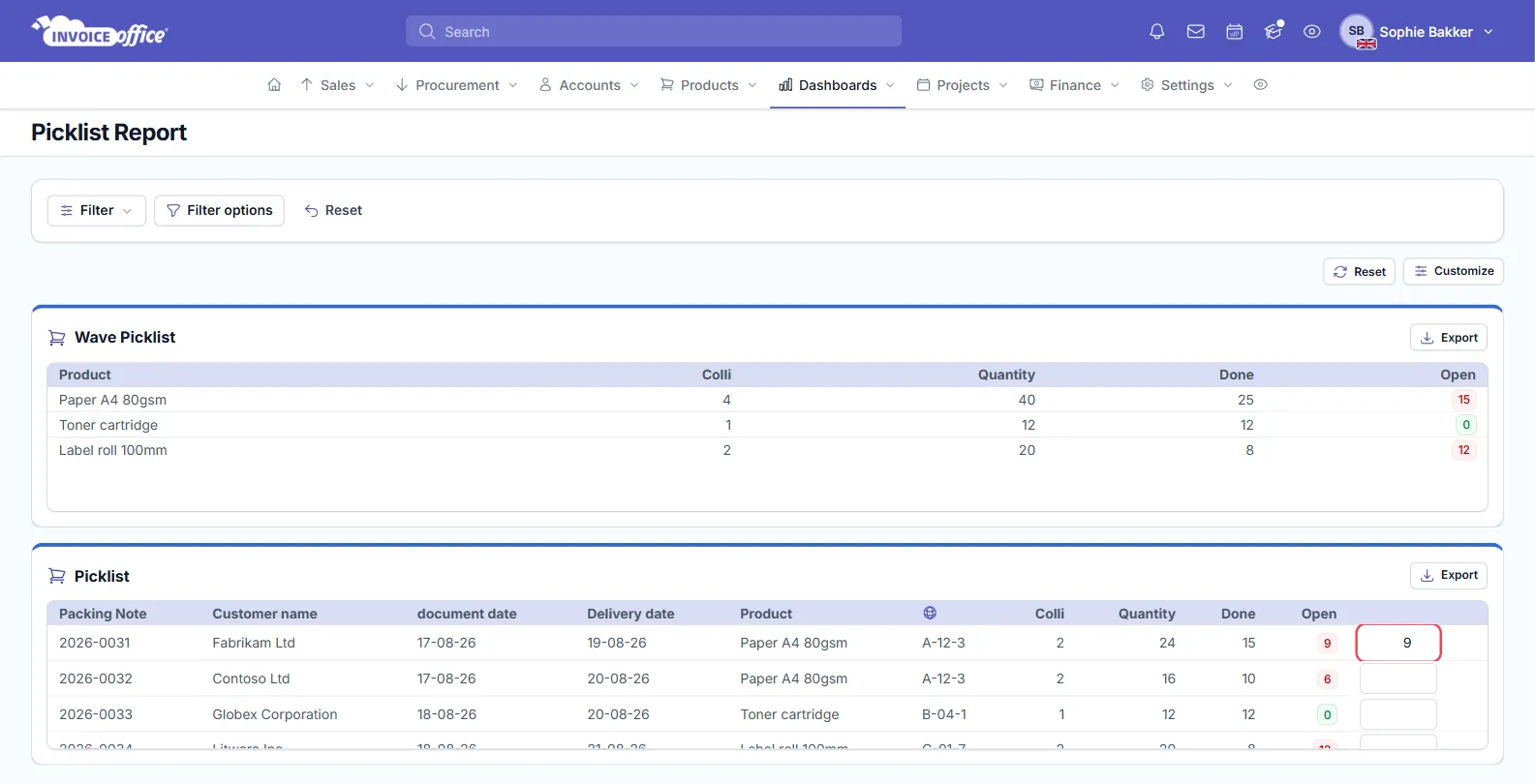
Task: Expand the Sophie Bakker account dropdown
Action: (x=1436, y=32)
